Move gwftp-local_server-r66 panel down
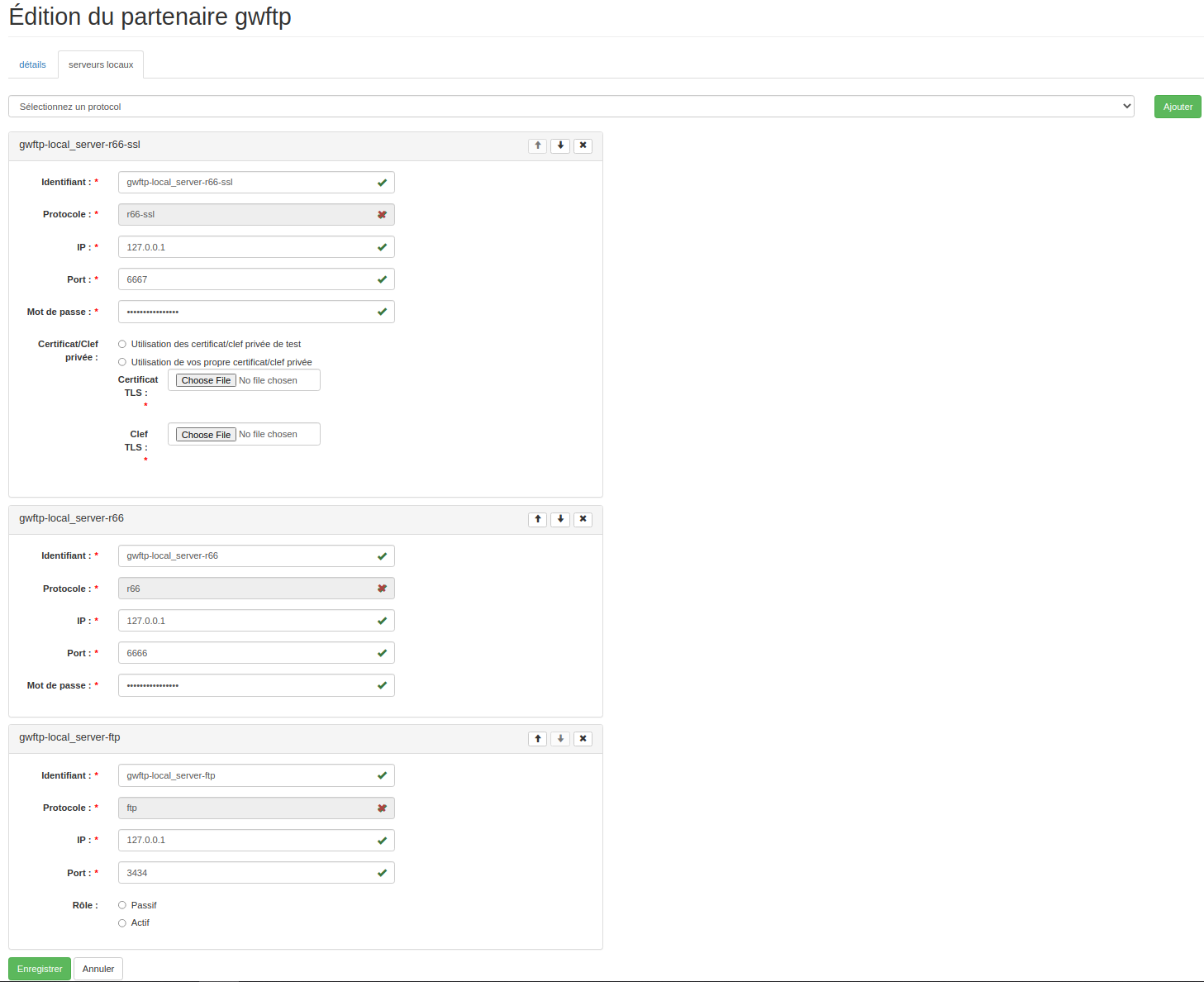This screenshot has width=1204, height=982. (560, 519)
